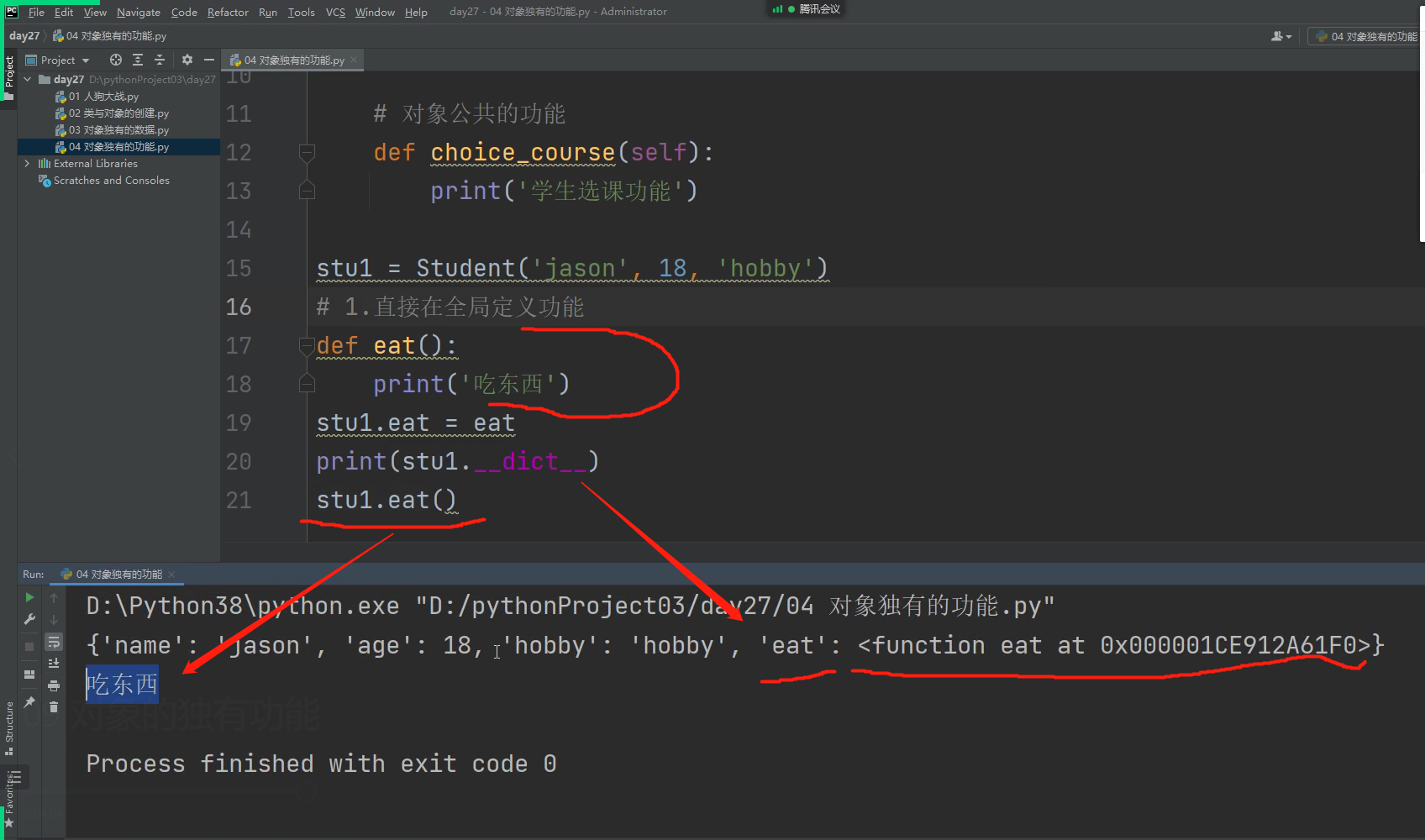This screenshot has width=1425, height=840.
Task: Select Scratches and Consoles item
Action: click(x=104, y=181)
